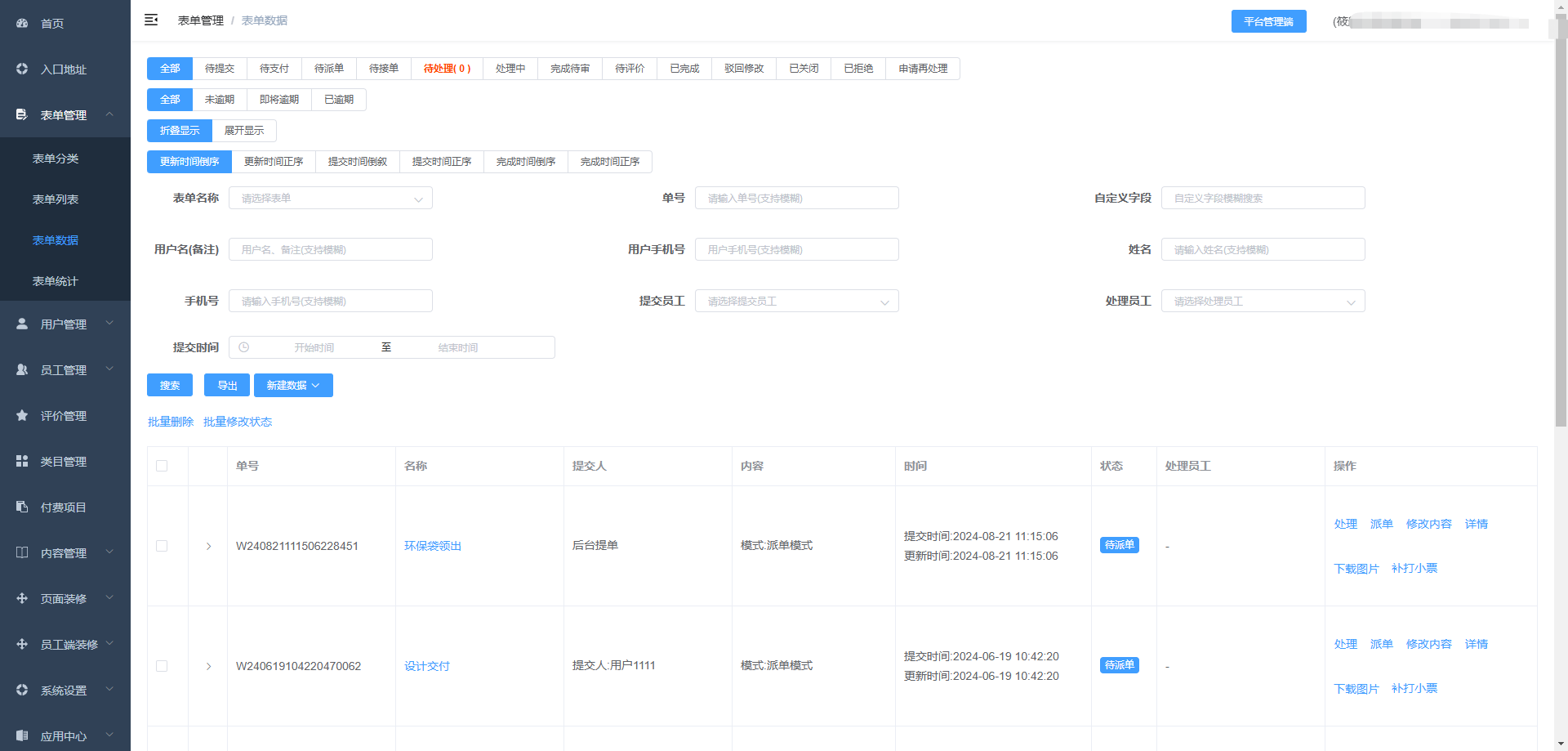The height and width of the screenshot is (751, 1568).
Task: Click the 类目管理 grid icon
Action: (x=22, y=462)
